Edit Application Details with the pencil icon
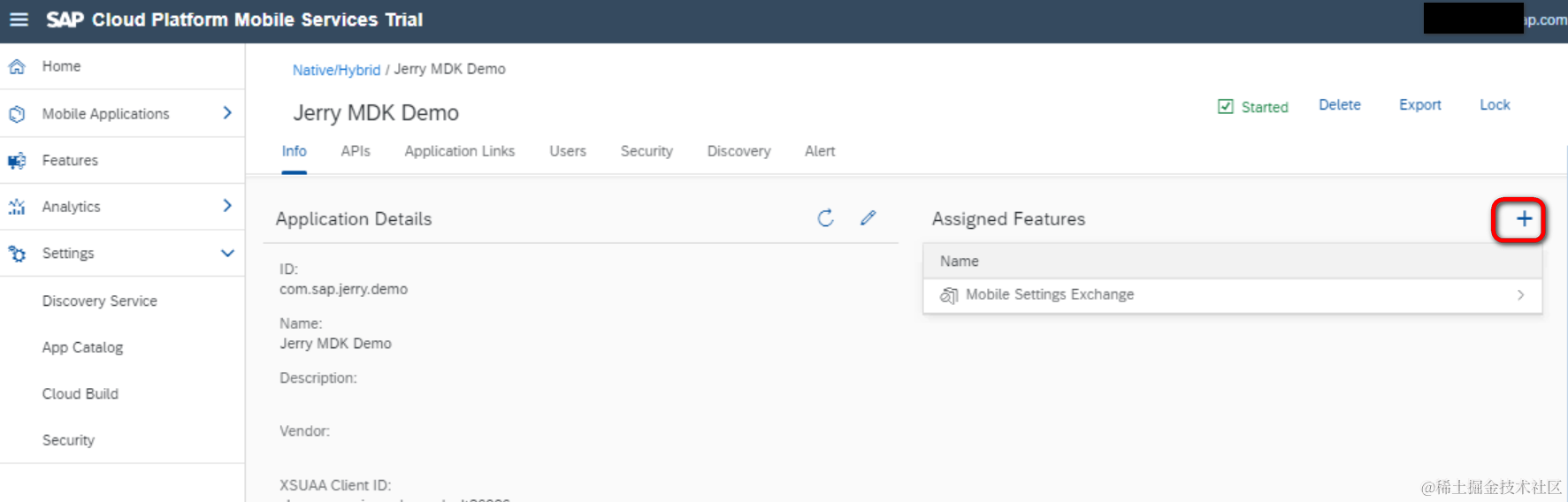 pos(868,217)
